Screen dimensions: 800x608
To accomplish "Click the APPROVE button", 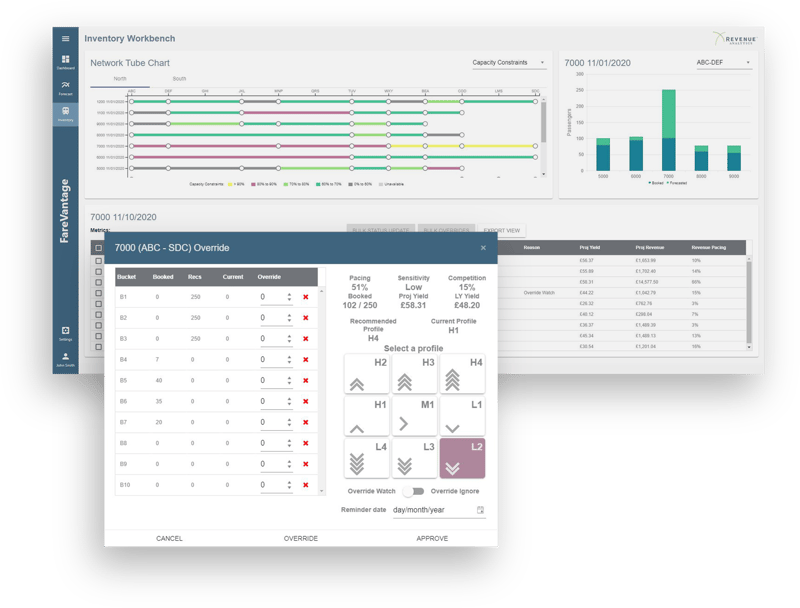I will [432, 539].
